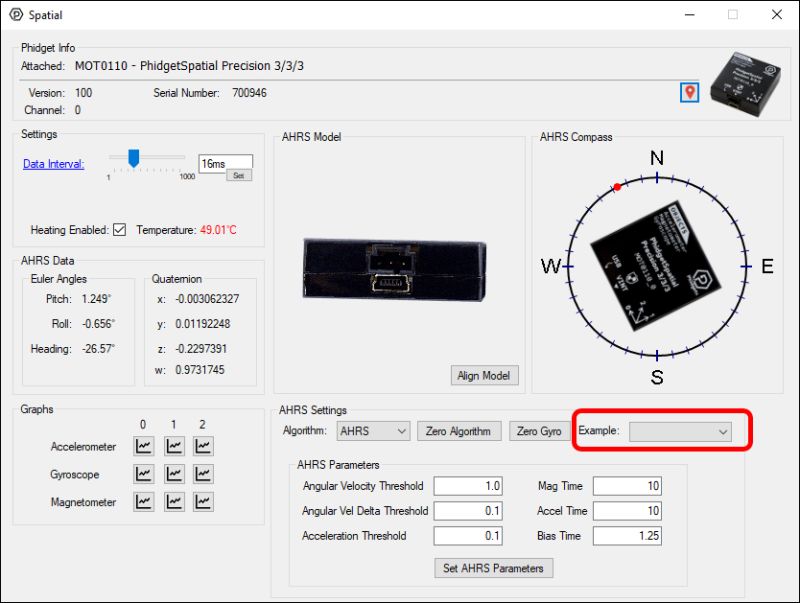Open the Magnetometer axis 1 graph
Viewport: 800px width, 603px height.
(174, 502)
